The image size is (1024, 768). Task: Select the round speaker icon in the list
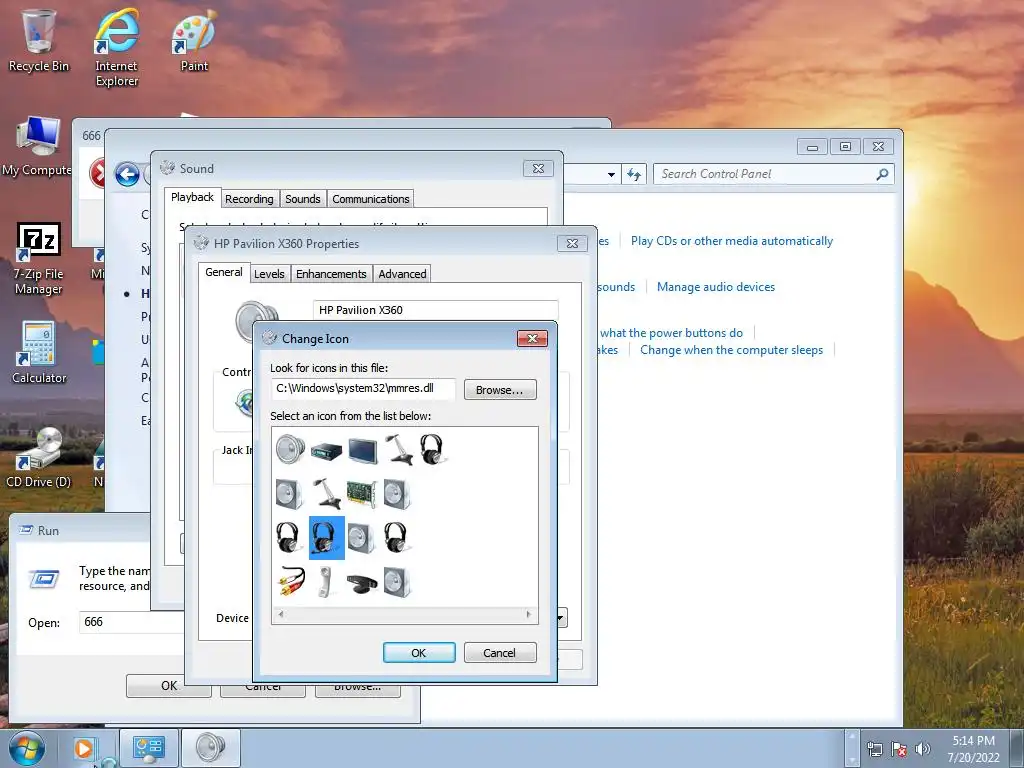[290, 449]
